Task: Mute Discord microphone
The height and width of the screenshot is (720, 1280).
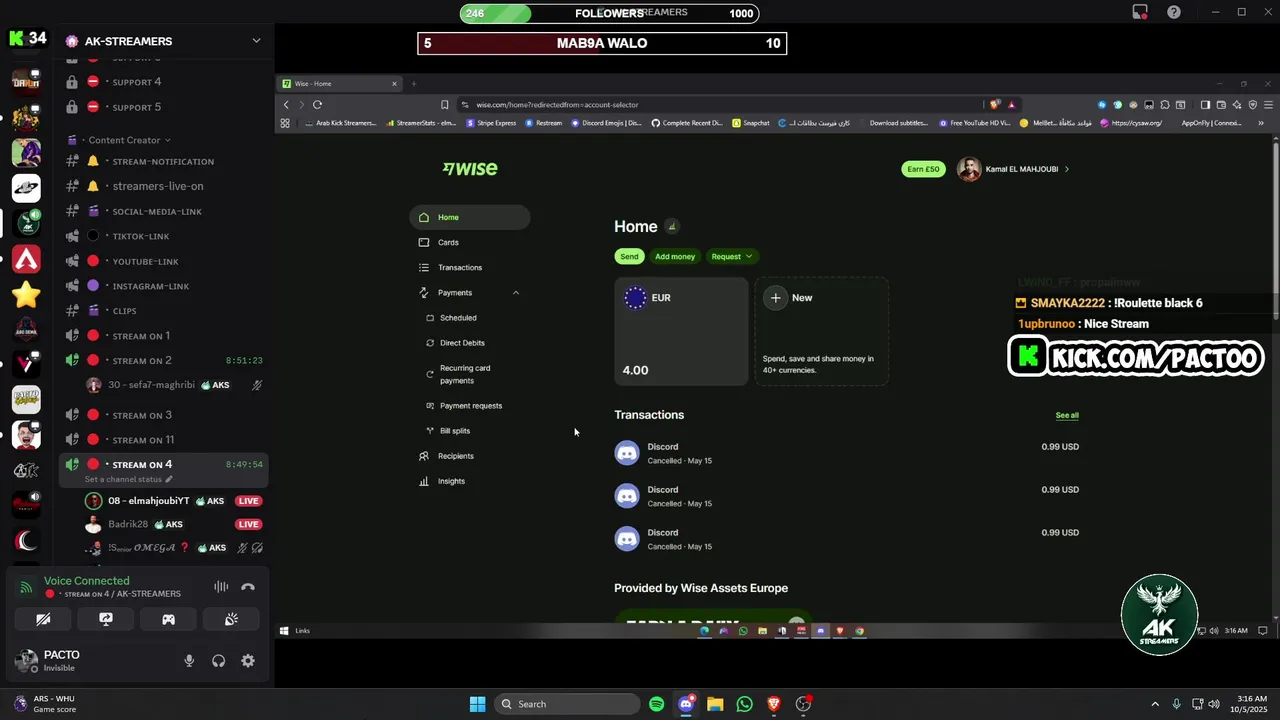Action: click(189, 661)
